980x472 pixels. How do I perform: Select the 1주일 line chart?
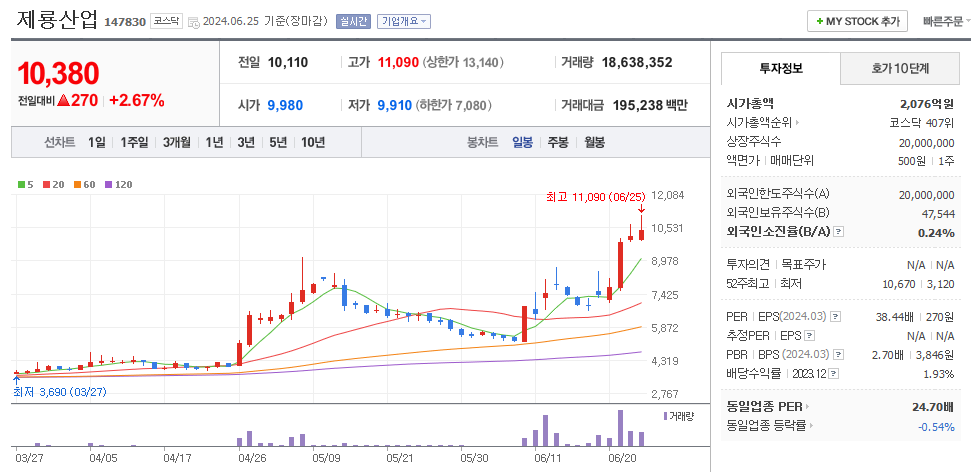pyautogui.click(x=134, y=142)
